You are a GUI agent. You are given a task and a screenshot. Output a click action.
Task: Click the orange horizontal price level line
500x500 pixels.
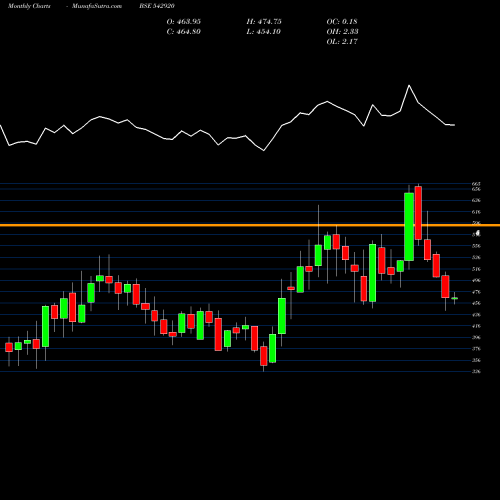pyautogui.click(x=250, y=226)
